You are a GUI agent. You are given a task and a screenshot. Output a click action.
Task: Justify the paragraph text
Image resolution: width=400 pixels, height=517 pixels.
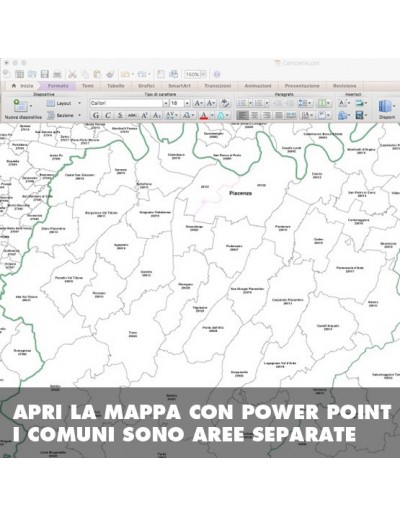pyautogui.click(x=279, y=115)
